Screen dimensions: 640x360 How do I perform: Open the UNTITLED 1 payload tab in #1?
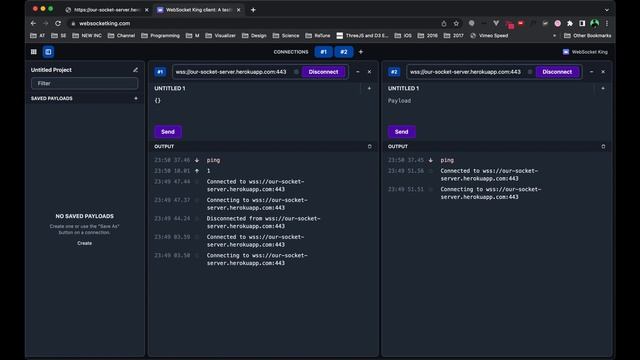pyautogui.click(x=170, y=88)
